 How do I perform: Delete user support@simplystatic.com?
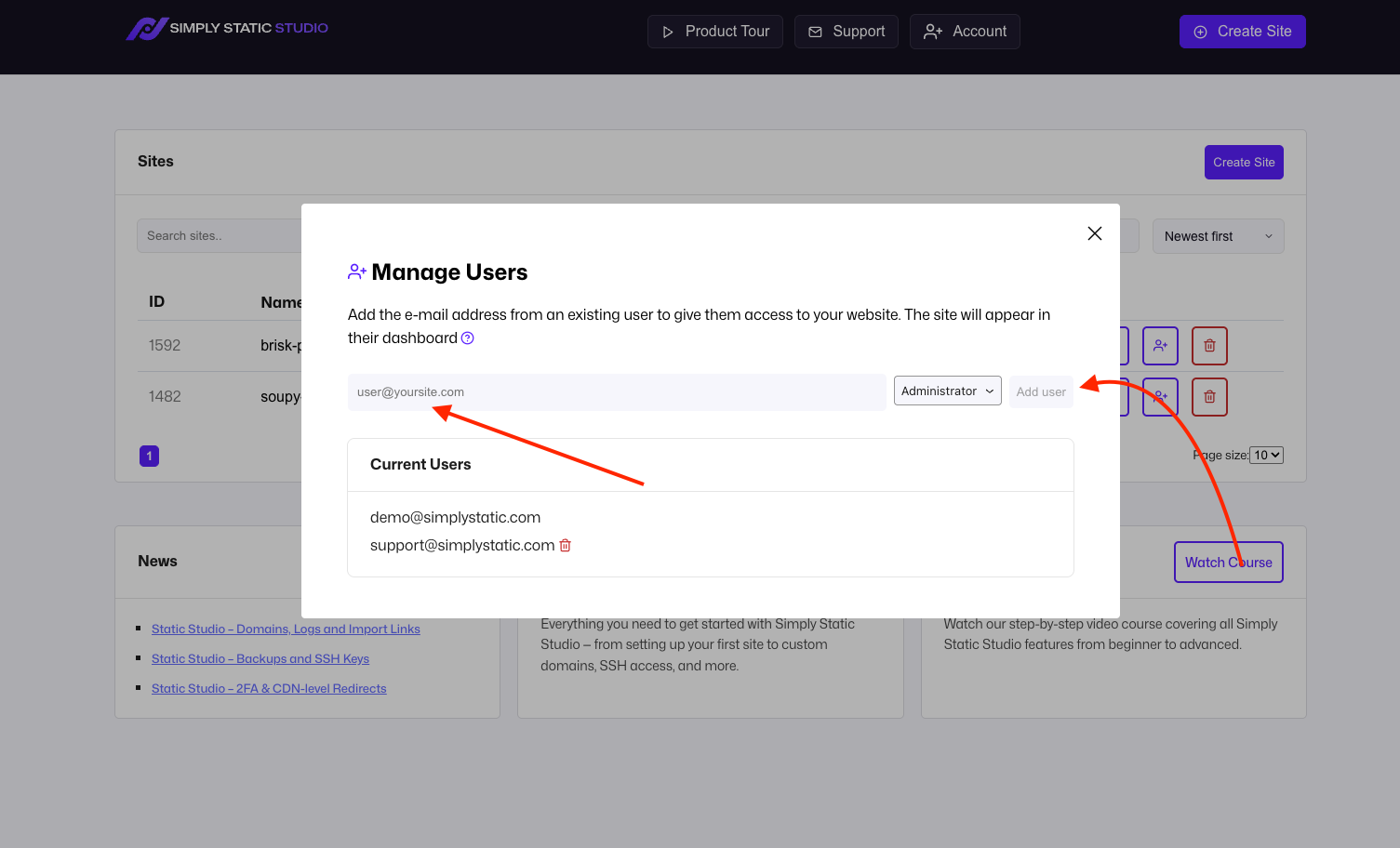tap(565, 545)
